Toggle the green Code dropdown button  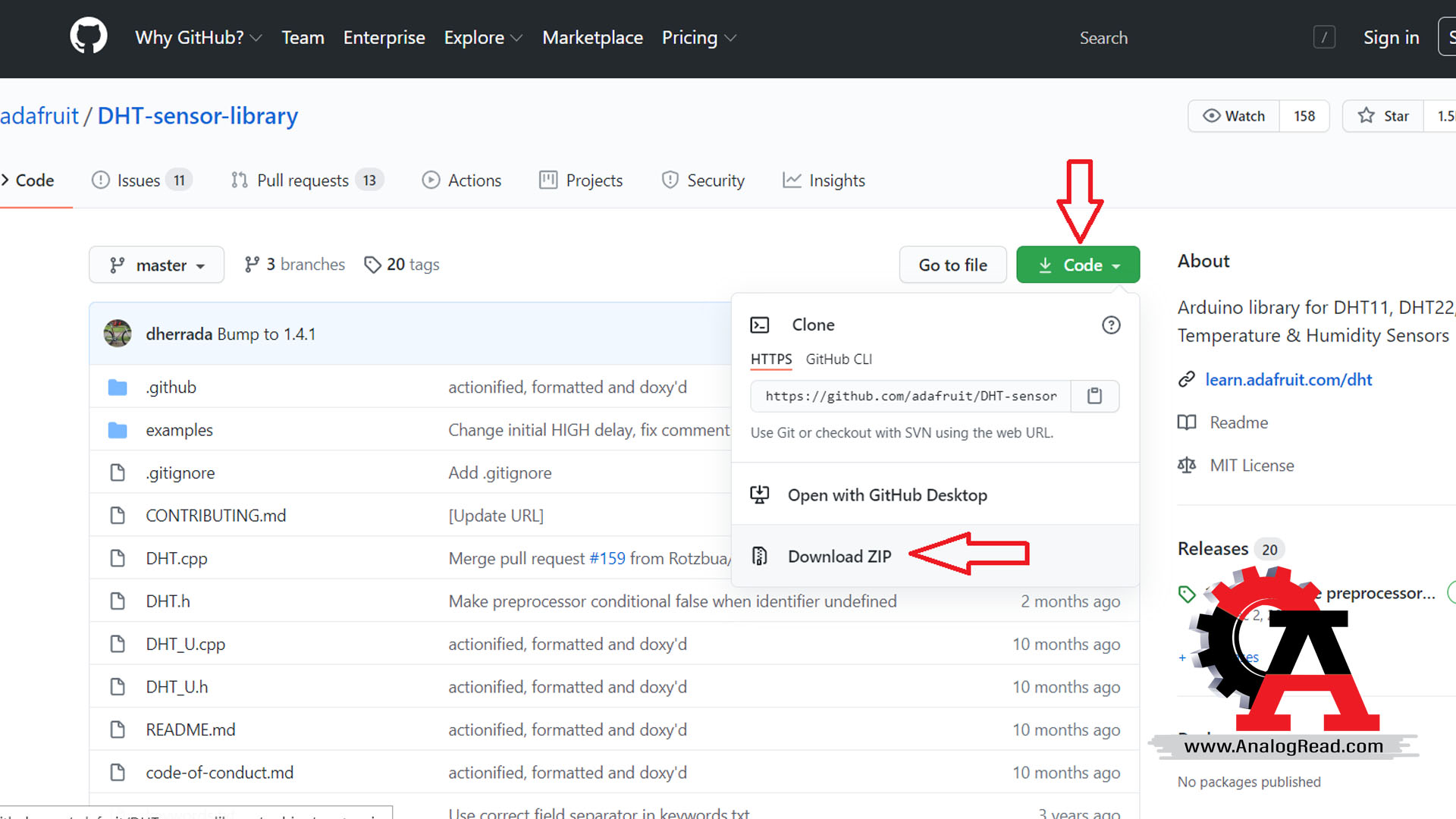[1078, 265]
